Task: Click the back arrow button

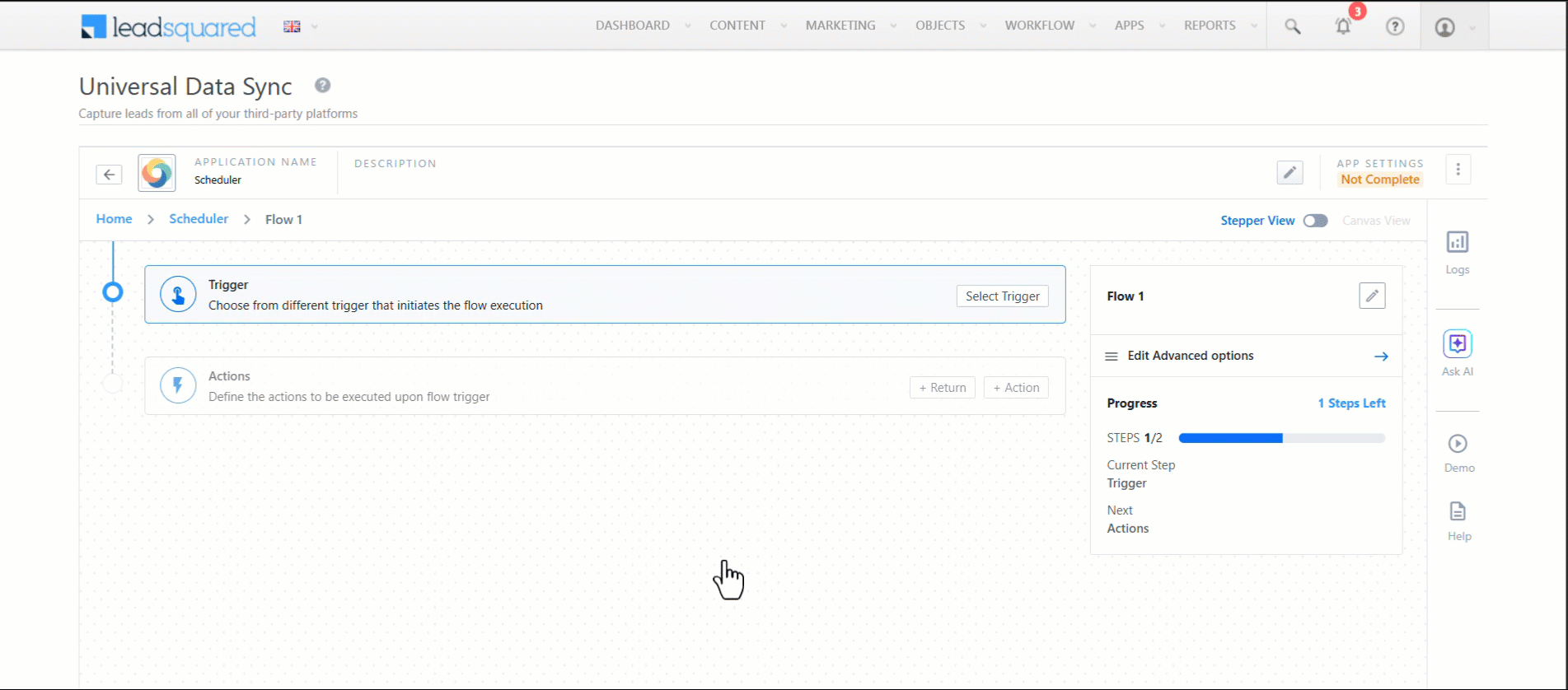Action: pos(109,175)
